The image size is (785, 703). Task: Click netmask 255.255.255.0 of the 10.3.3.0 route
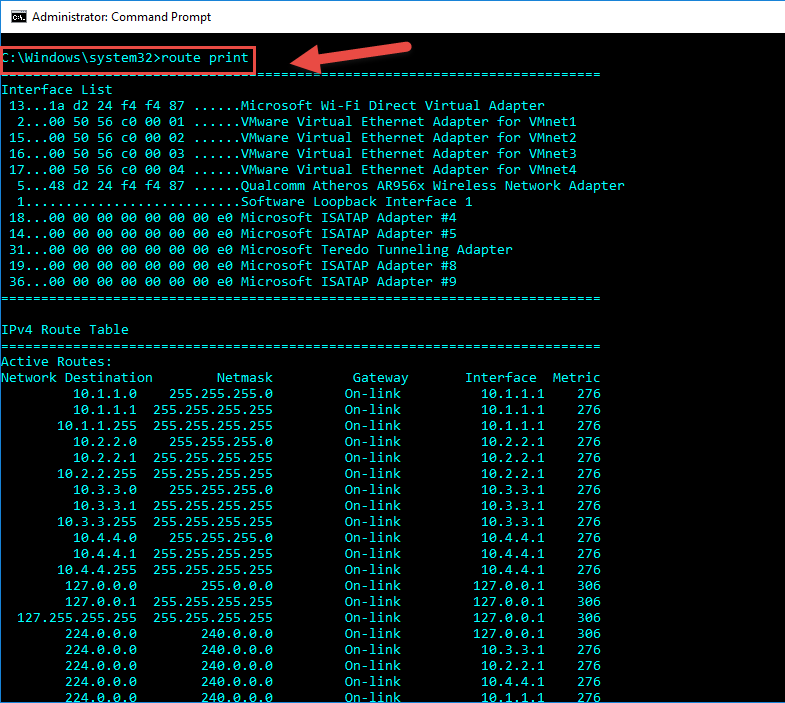[221, 490]
